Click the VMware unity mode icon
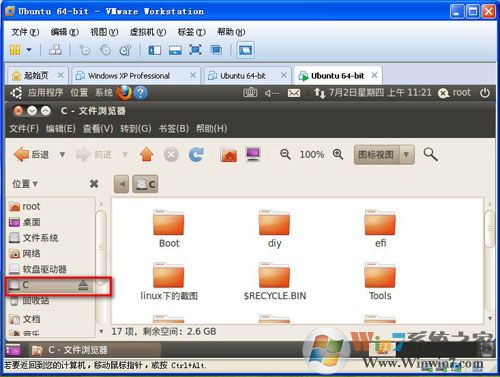 click(216, 50)
